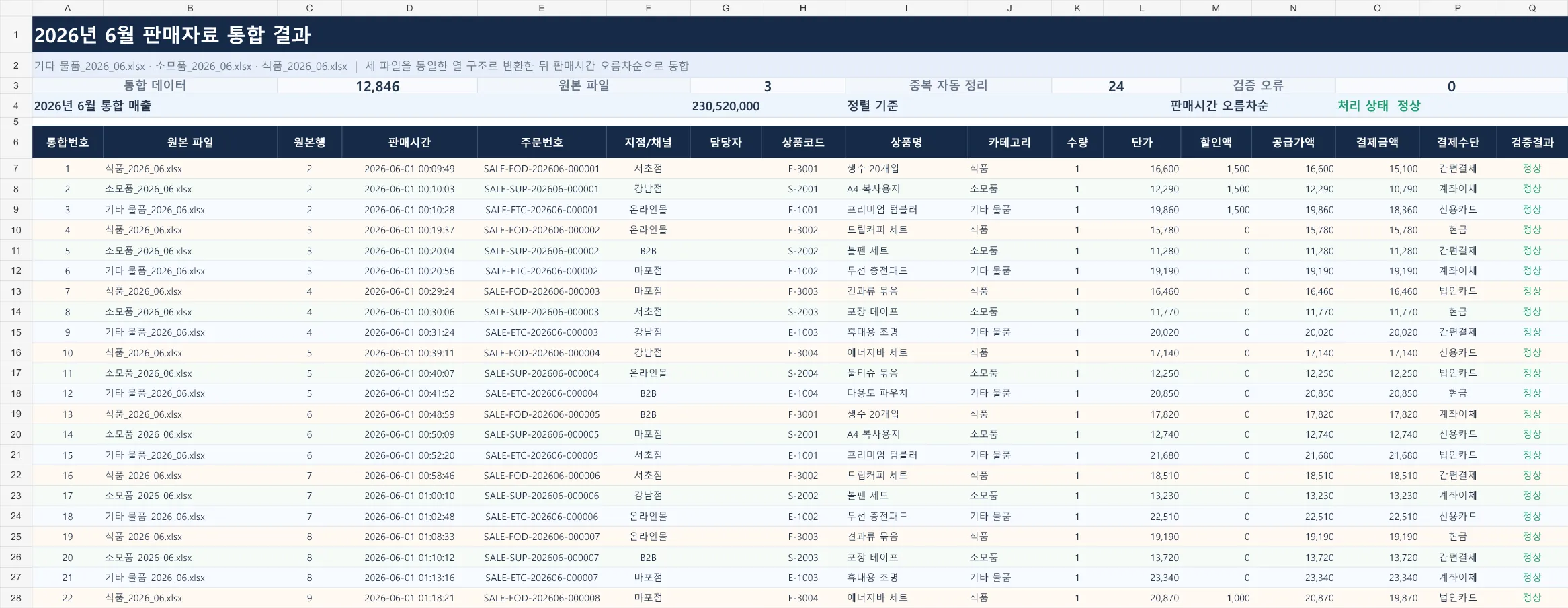Click discount 1,000 in row 28
The width and height of the screenshot is (1568, 608).
(x=1216, y=598)
